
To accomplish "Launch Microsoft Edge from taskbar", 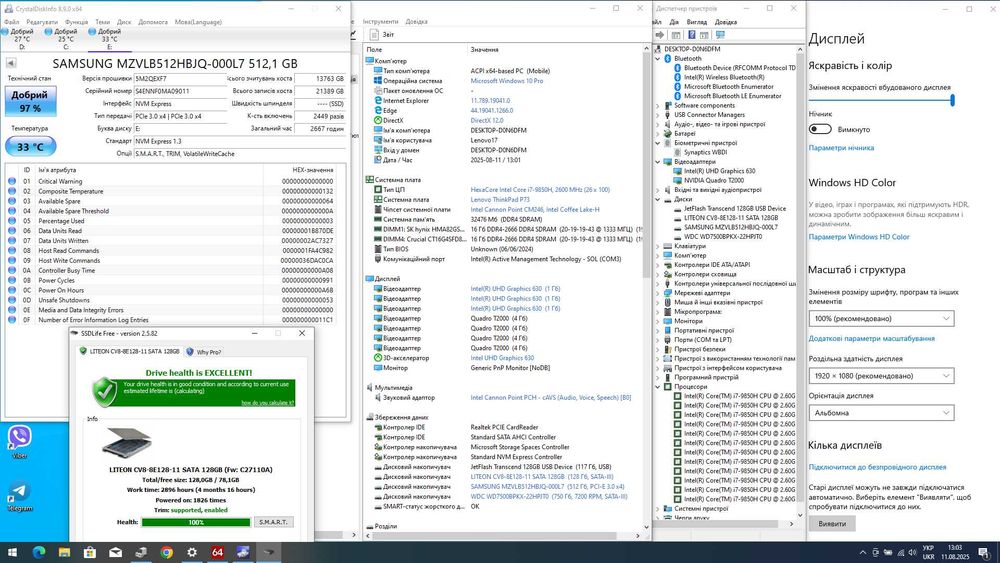I will pyautogui.click(x=39, y=552).
